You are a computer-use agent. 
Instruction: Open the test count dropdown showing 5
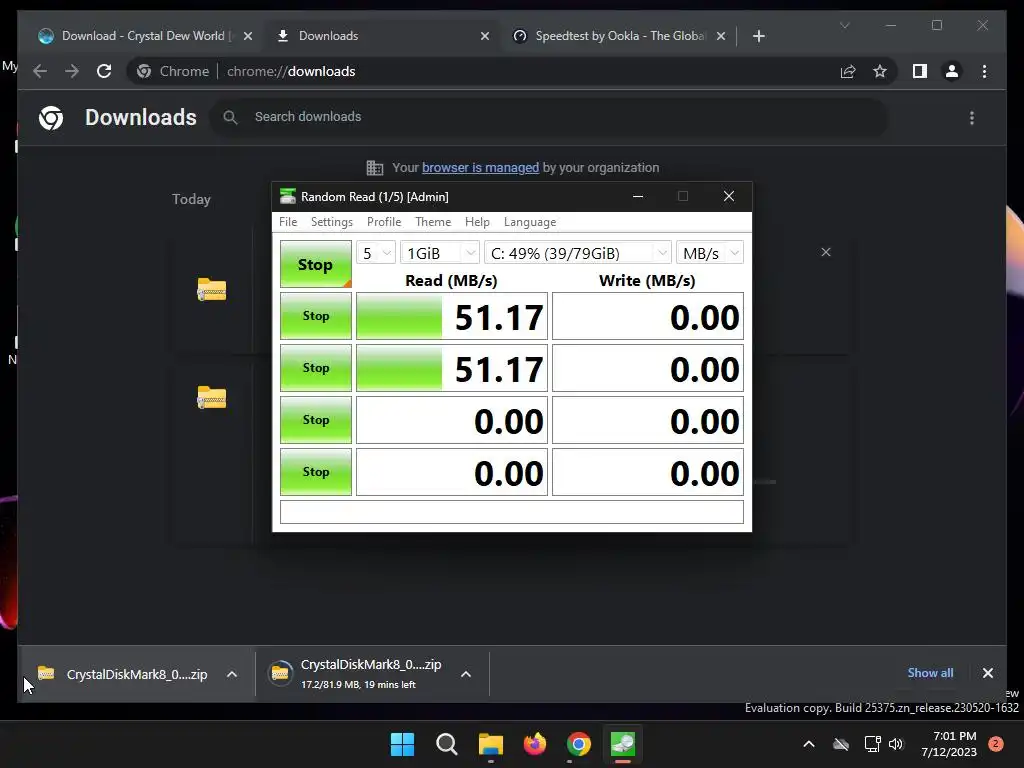pos(376,253)
